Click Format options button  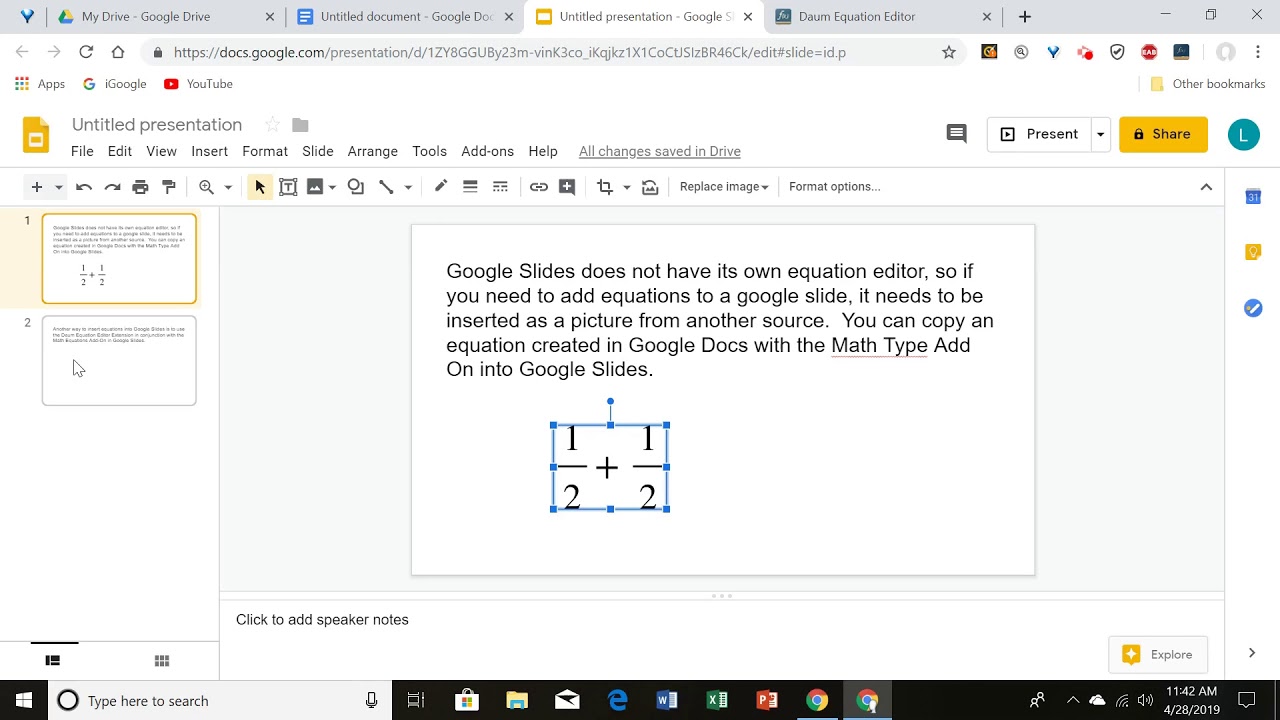pos(835,187)
